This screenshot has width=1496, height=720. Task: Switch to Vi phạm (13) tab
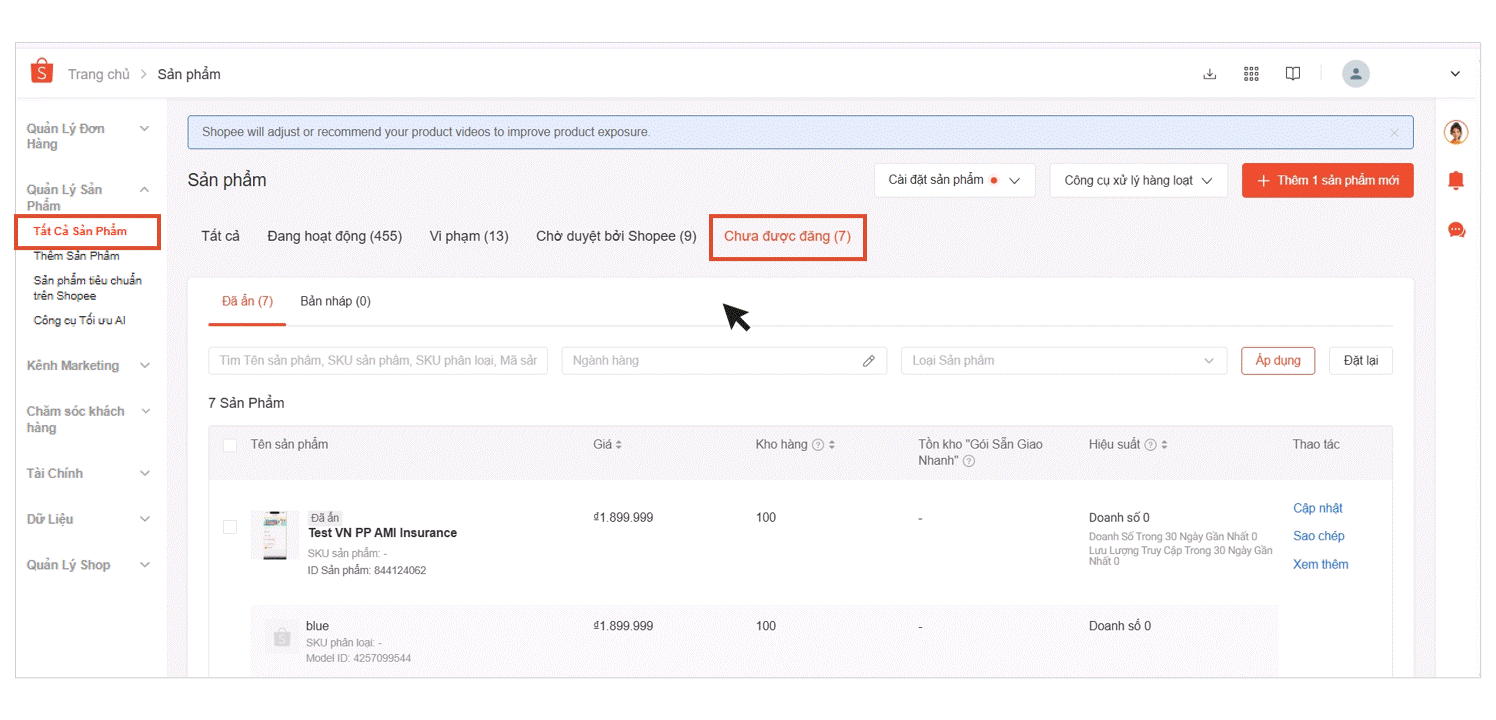(469, 236)
